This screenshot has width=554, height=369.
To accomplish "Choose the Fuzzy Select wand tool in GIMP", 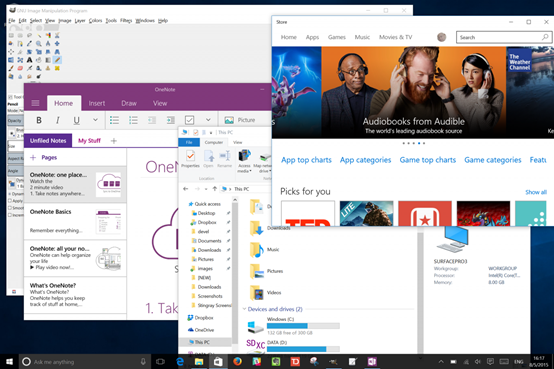I will tap(39, 35).
